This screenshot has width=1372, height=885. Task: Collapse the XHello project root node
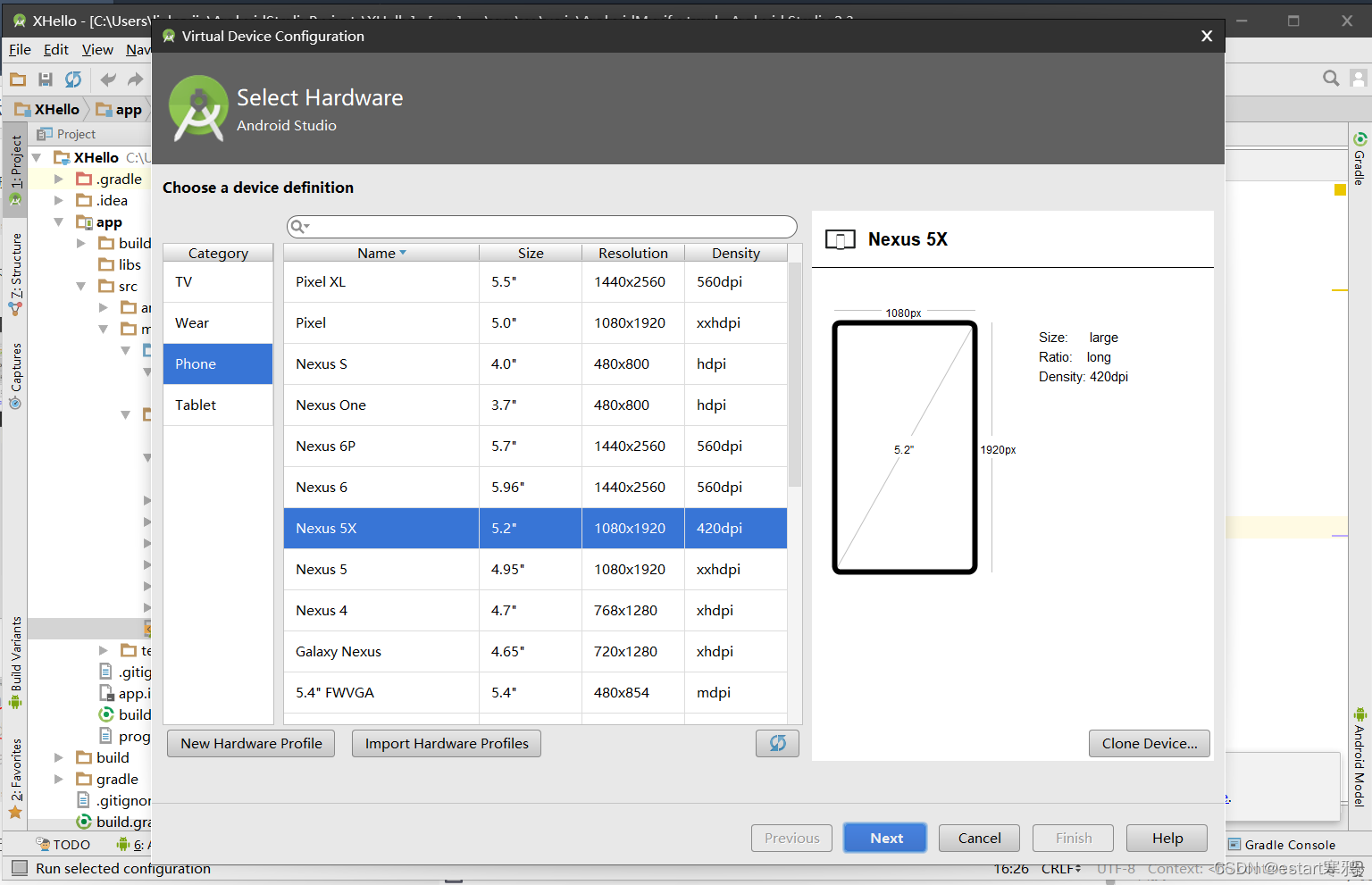click(x=37, y=157)
